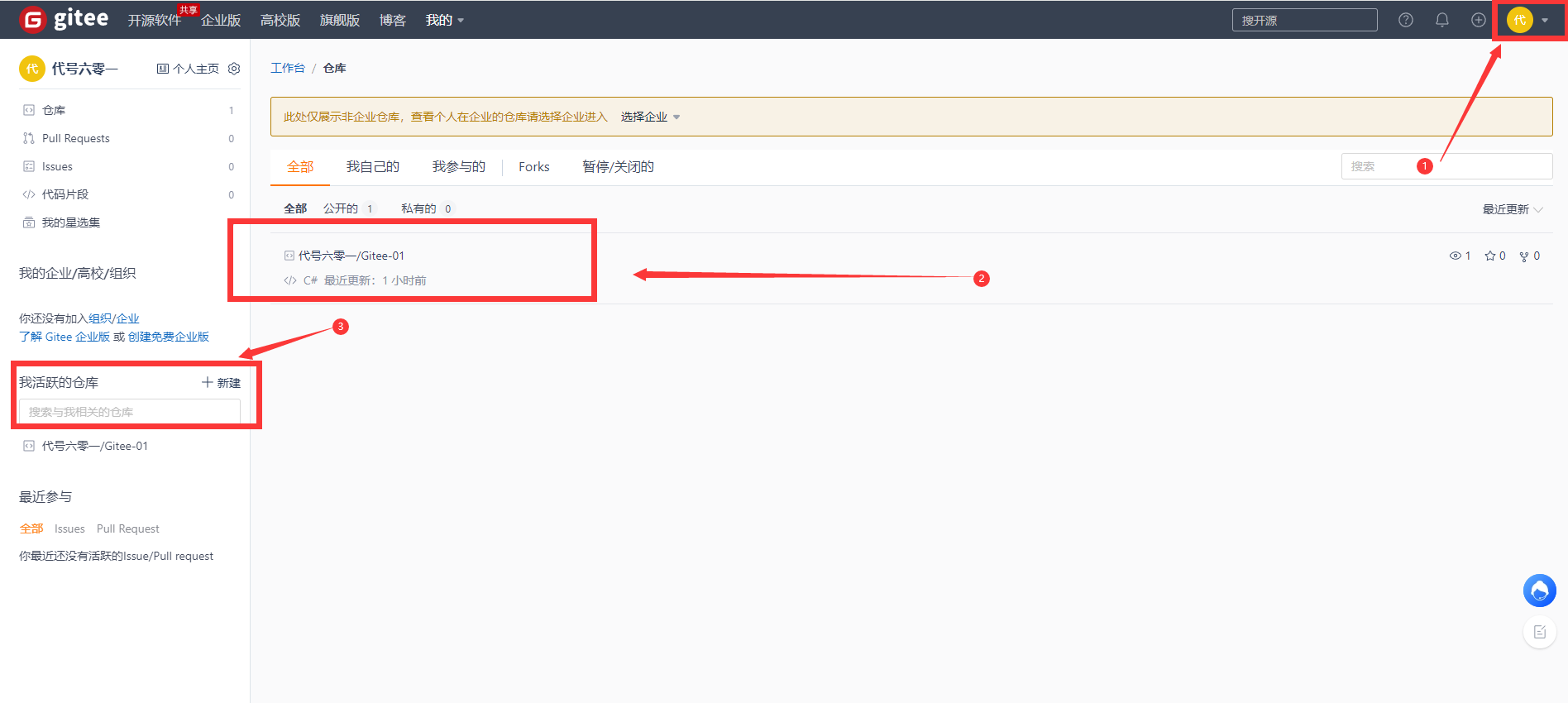Switch to 我自己的 tab
This screenshot has height=703, width=1568.
coord(373,167)
